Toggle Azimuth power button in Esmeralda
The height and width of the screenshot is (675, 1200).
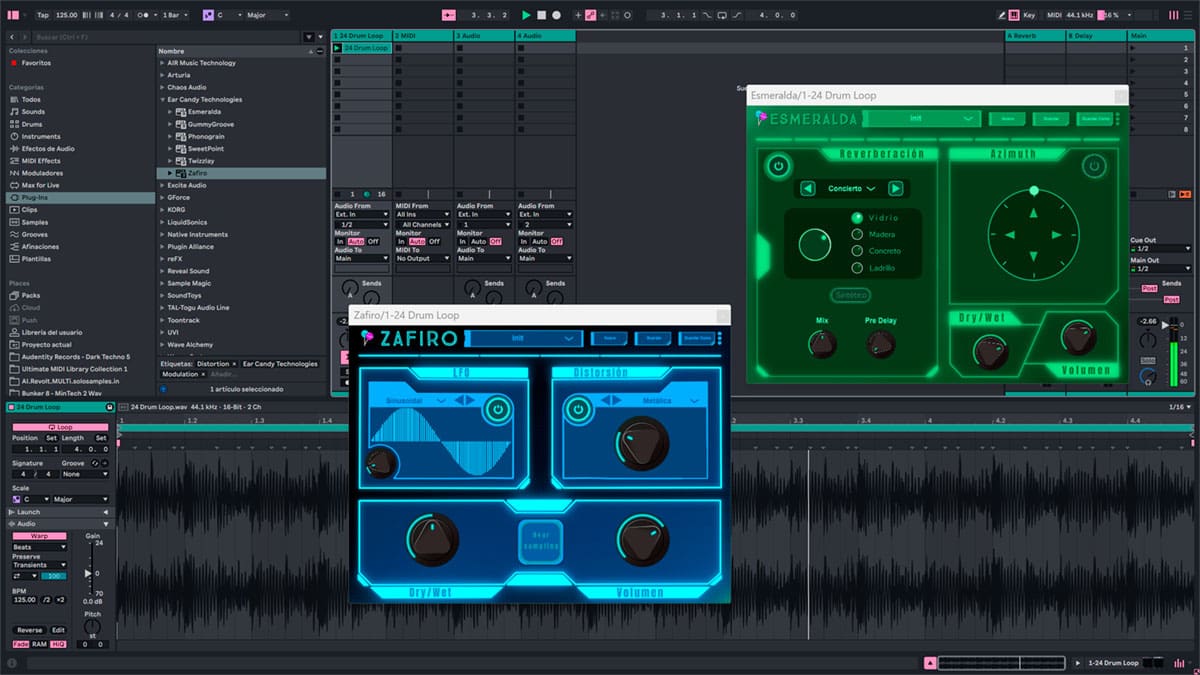click(x=1094, y=166)
